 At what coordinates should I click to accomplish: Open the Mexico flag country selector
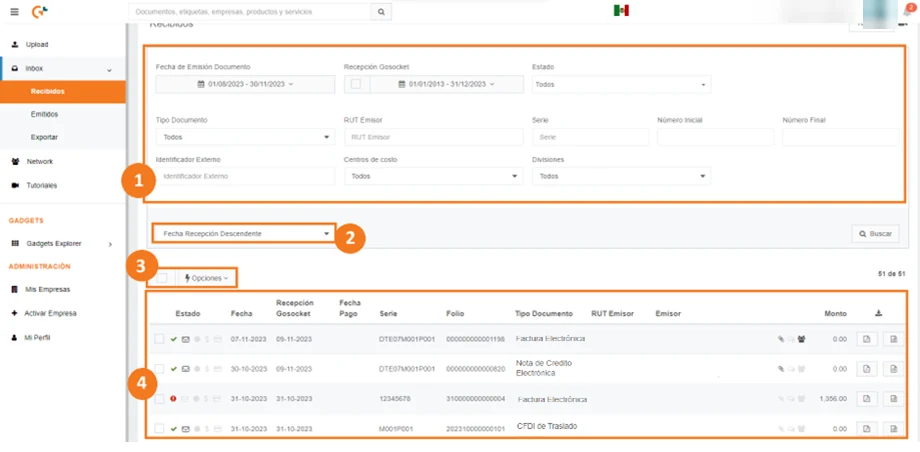[621, 11]
